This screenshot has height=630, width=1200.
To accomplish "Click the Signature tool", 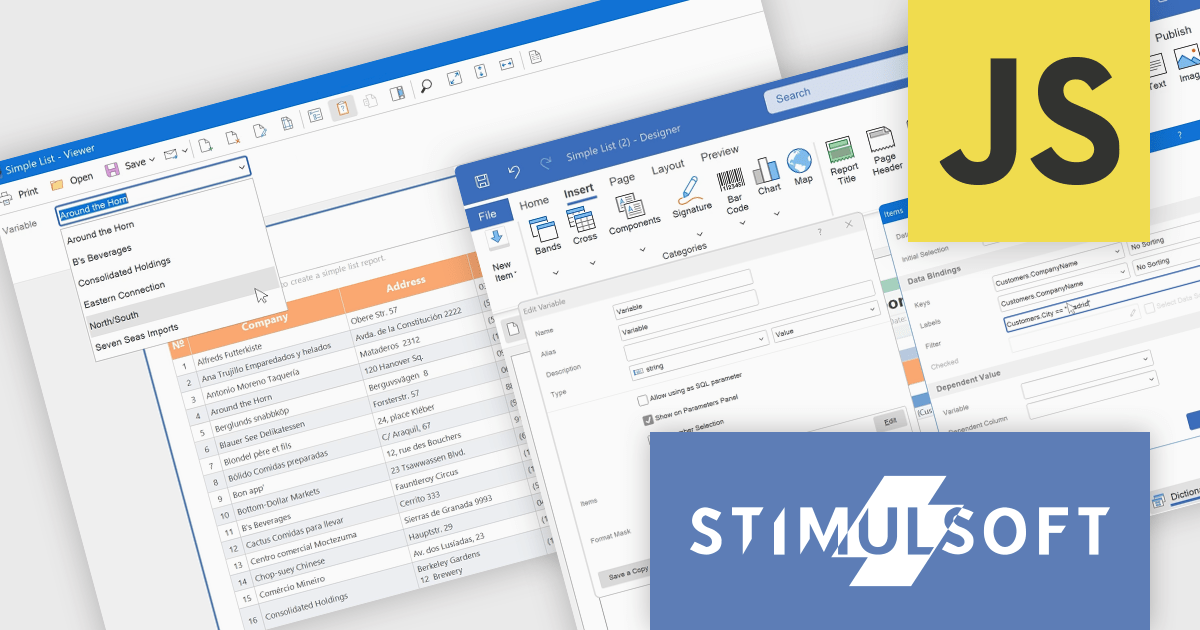I will pyautogui.click(x=690, y=190).
